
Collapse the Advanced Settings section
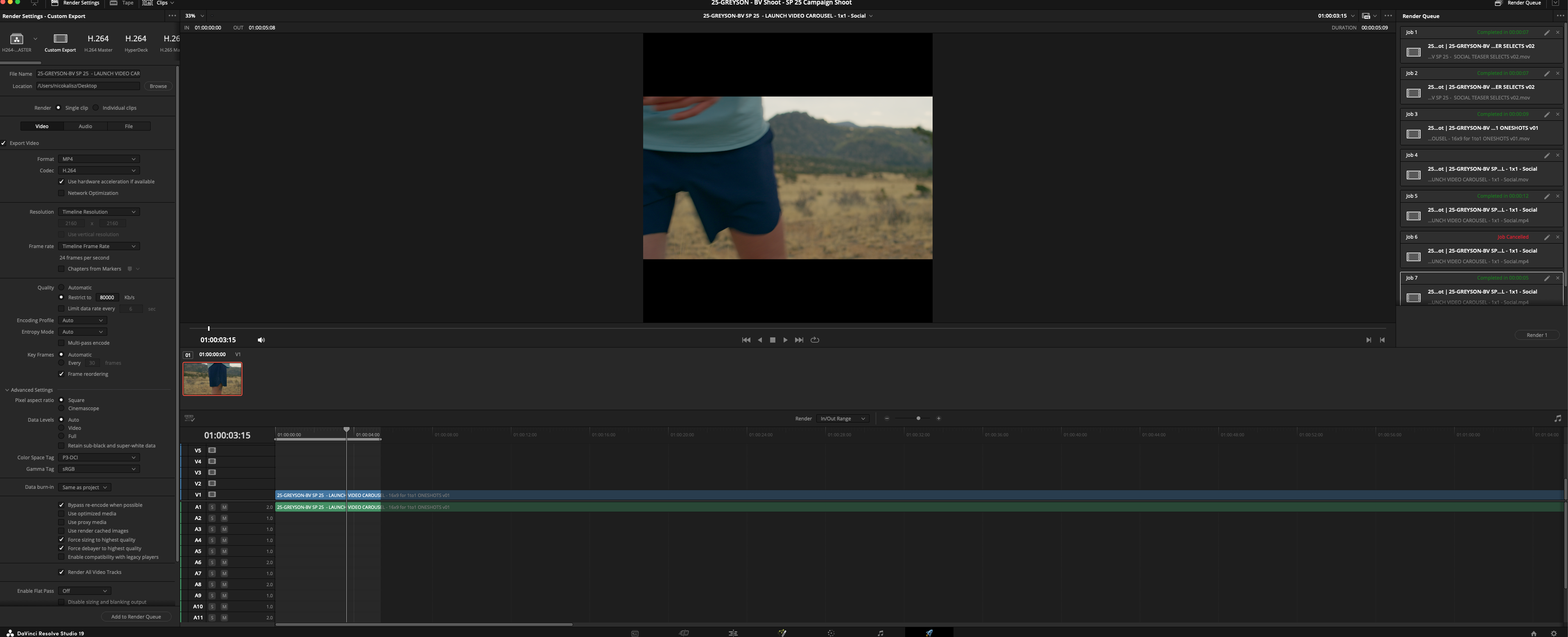[7, 390]
